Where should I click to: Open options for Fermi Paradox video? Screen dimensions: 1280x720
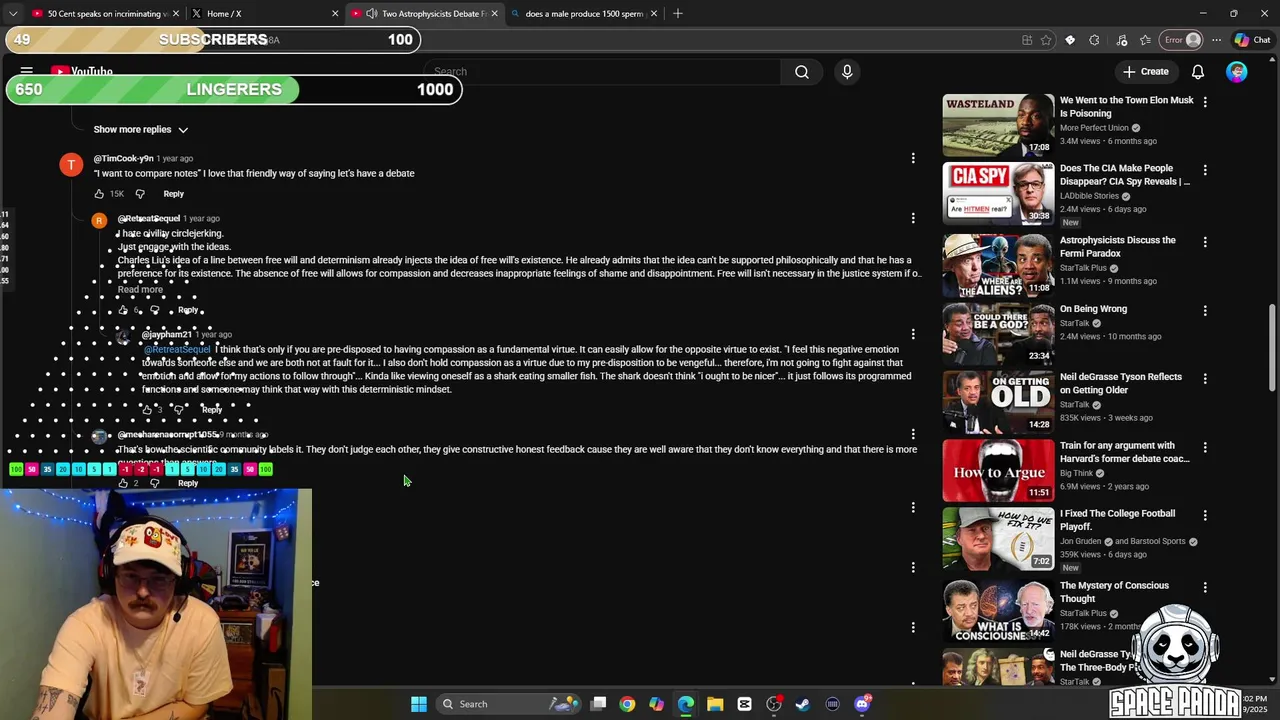1205,242
